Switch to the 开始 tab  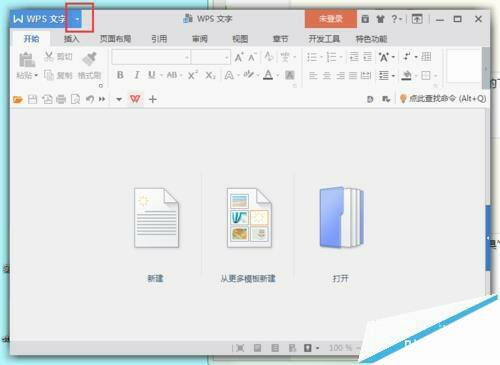31,39
